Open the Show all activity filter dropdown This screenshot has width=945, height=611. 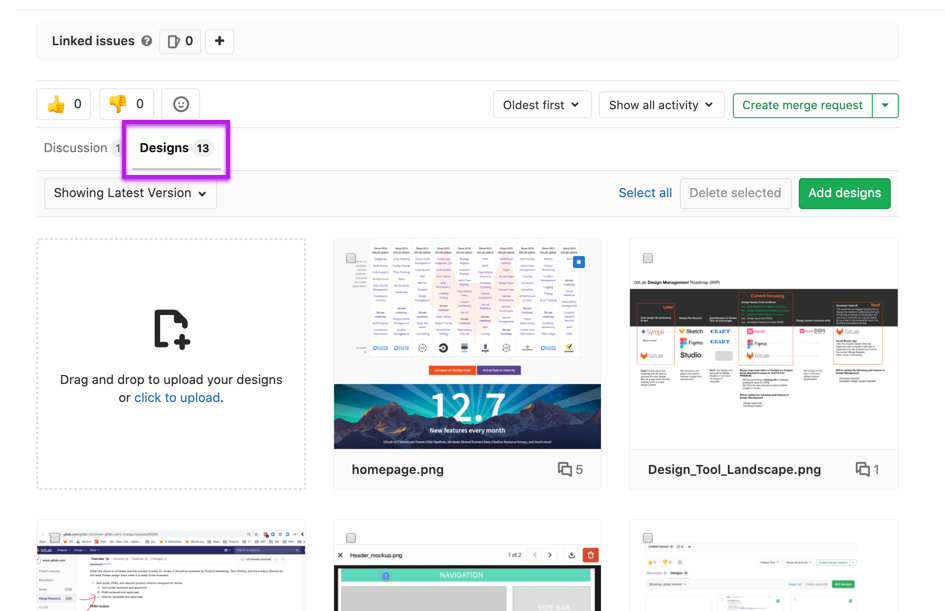pos(660,104)
